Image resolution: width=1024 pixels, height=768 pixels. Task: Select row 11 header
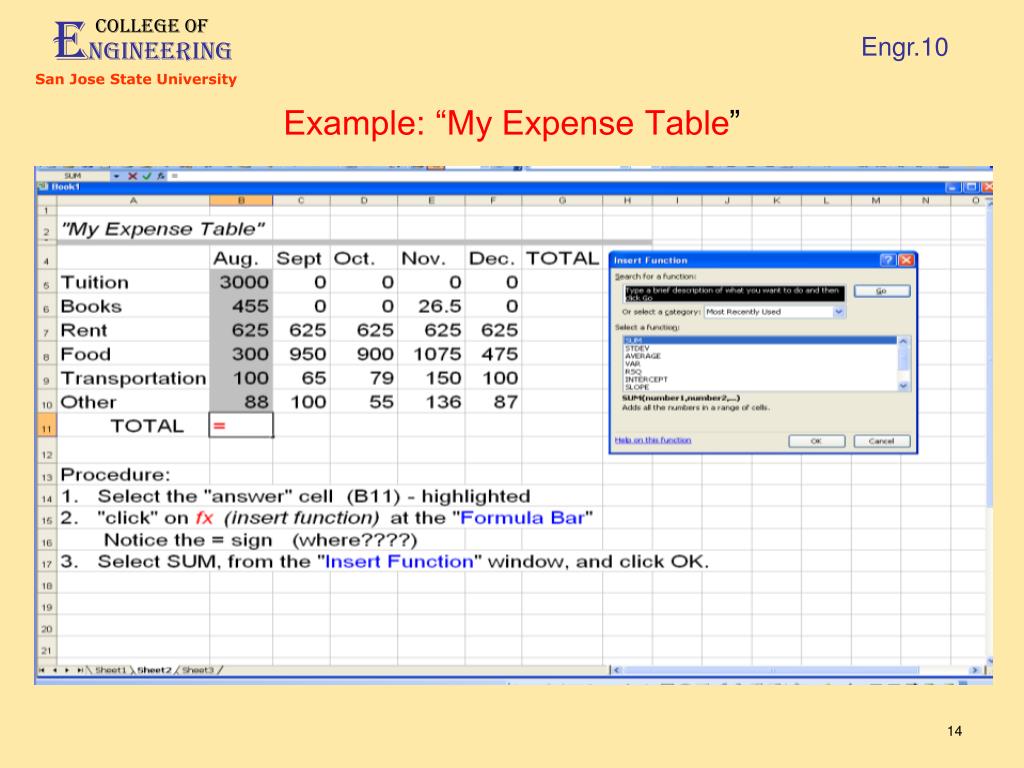tap(46, 426)
